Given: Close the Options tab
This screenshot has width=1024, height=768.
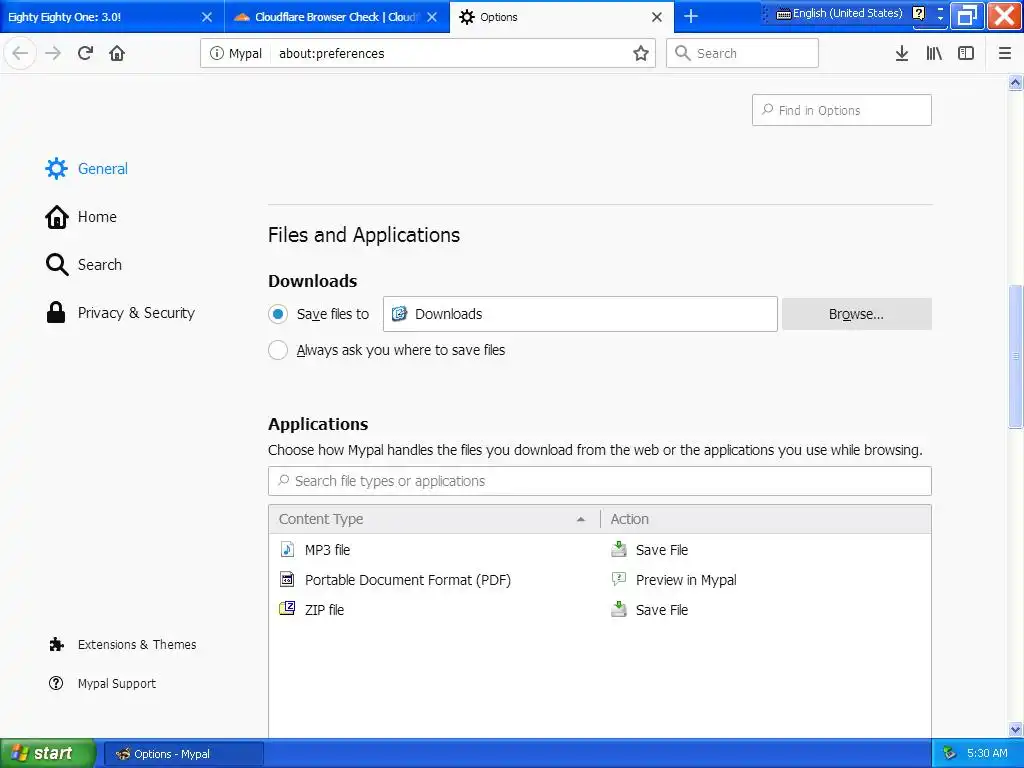Looking at the screenshot, I should [x=657, y=17].
